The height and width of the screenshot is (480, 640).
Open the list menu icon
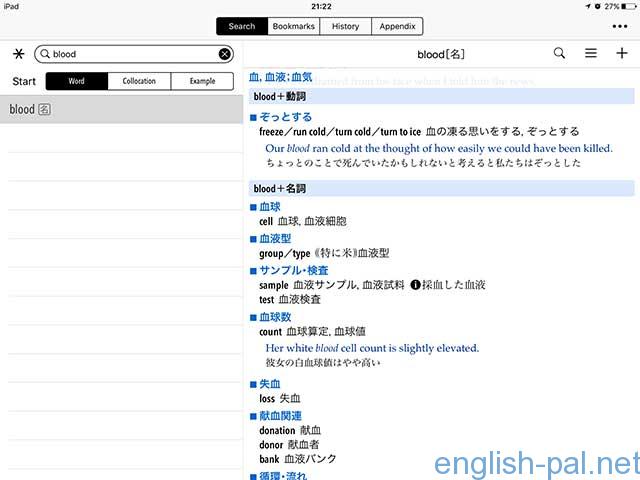coord(591,54)
